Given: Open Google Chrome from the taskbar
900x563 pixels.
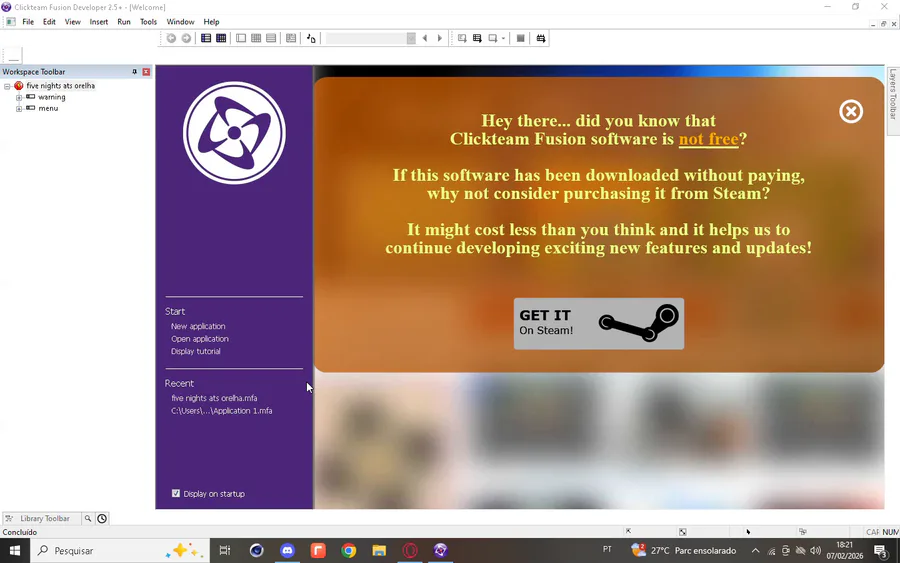Looking at the screenshot, I should [348, 551].
